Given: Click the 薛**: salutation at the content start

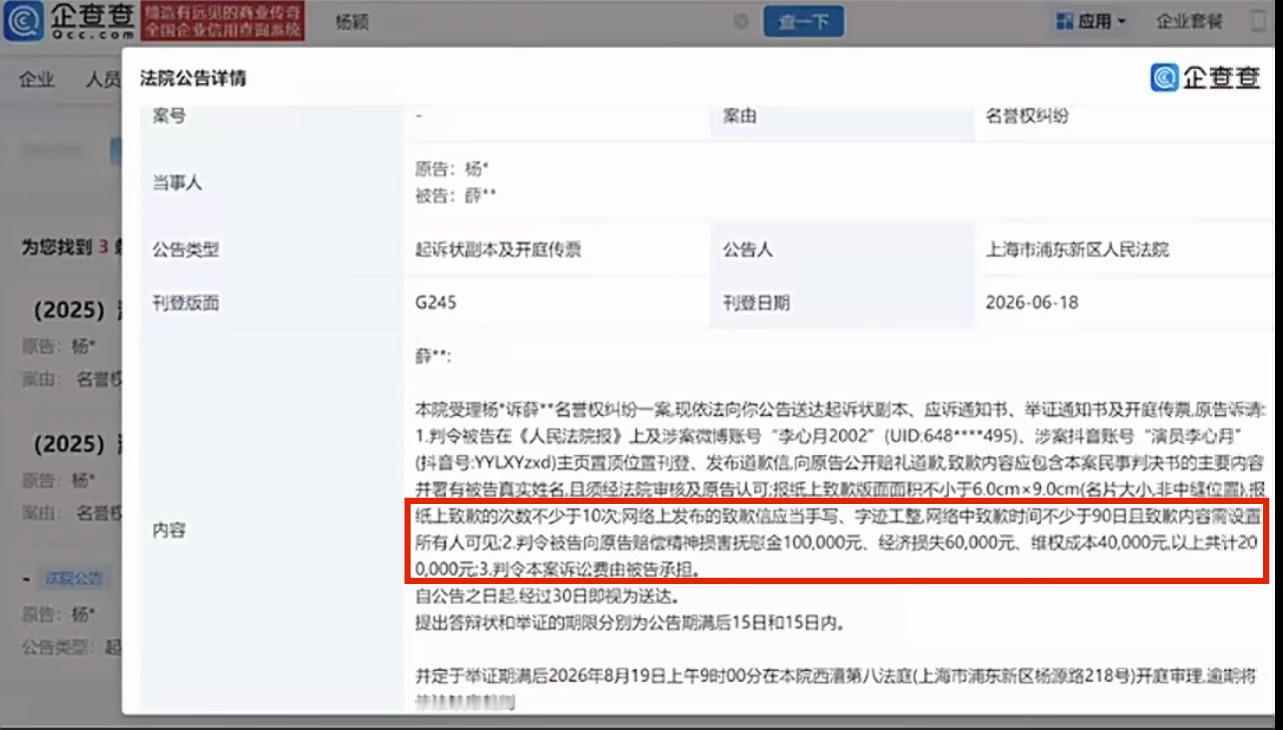Looking at the screenshot, I should coord(433,356).
